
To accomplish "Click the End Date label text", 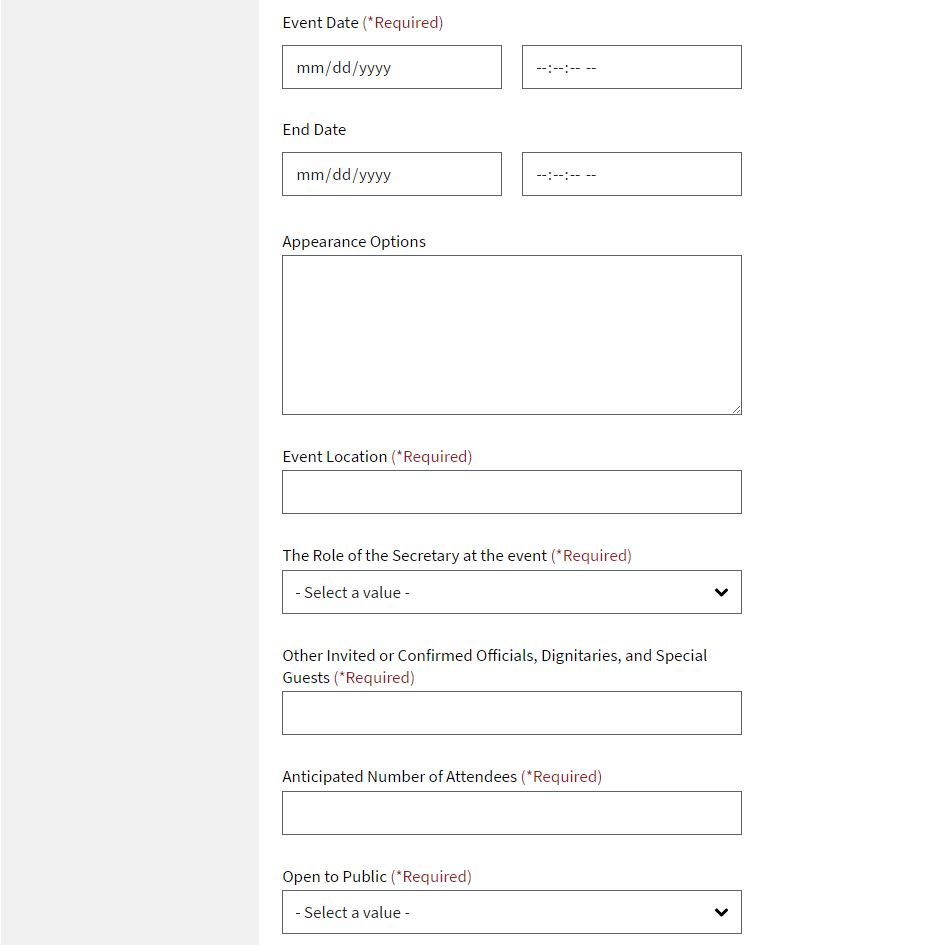I will coord(314,130).
